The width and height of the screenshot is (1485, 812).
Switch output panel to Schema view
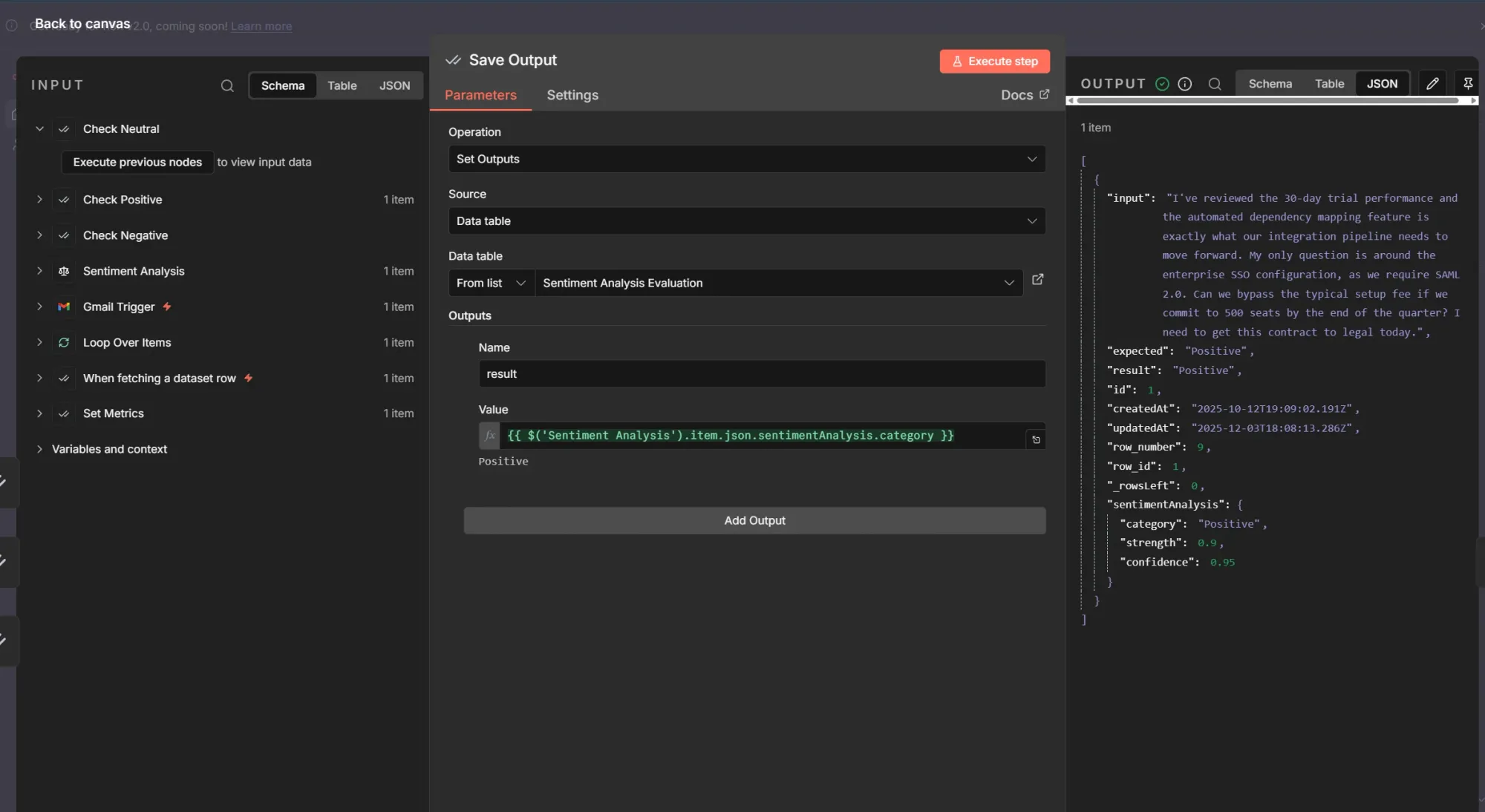tap(1270, 83)
